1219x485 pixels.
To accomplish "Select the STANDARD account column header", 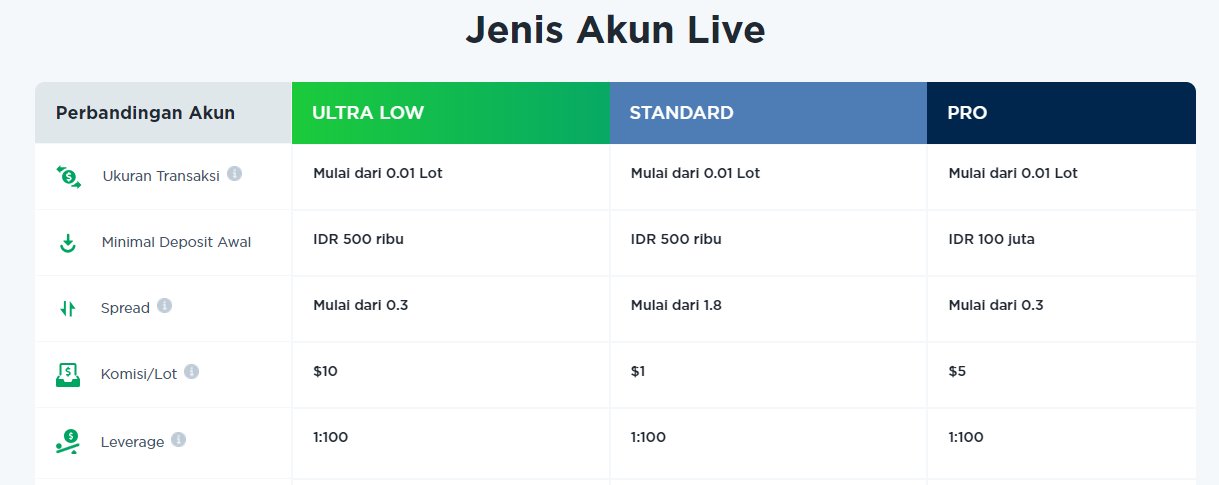I will [x=768, y=113].
